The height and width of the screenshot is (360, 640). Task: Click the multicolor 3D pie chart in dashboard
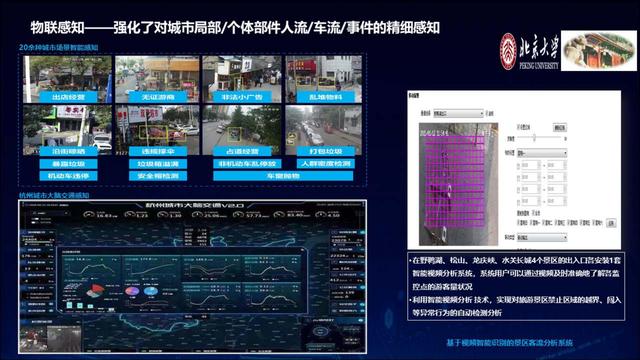pyautogui.click(x=96, y=291)
